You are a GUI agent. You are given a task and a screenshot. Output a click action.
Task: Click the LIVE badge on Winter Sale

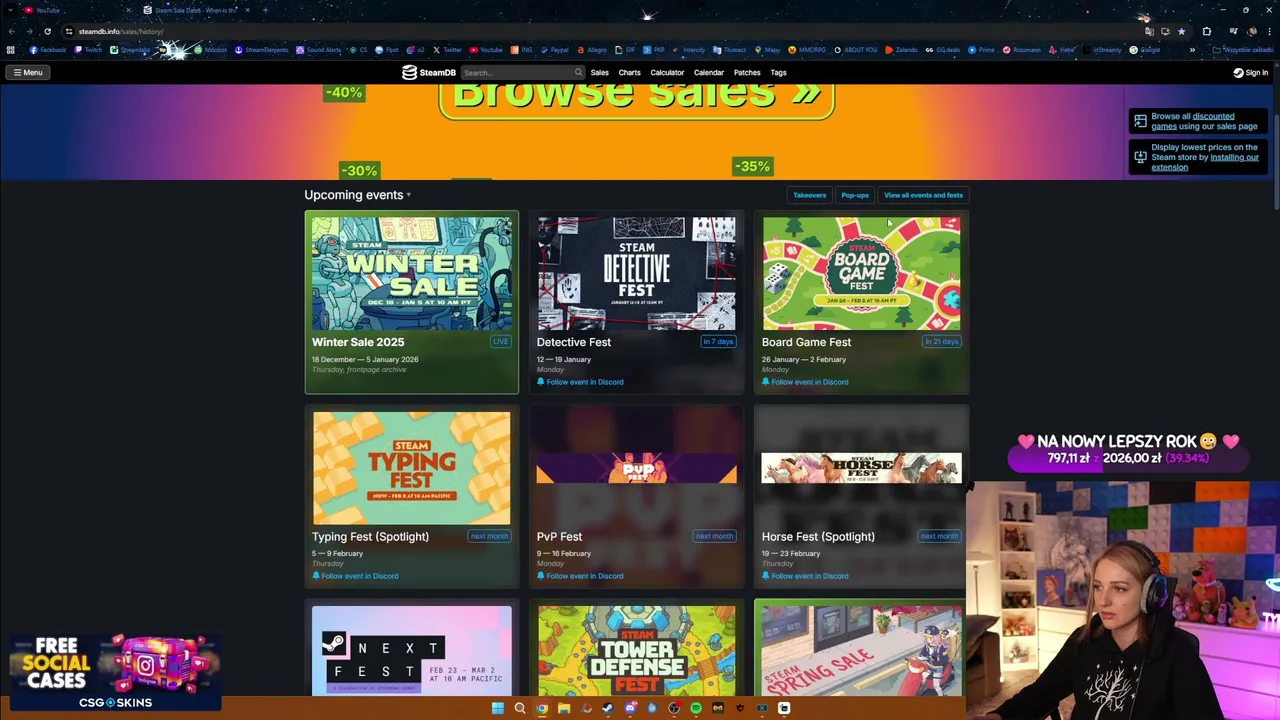click(x=501, y=342)
